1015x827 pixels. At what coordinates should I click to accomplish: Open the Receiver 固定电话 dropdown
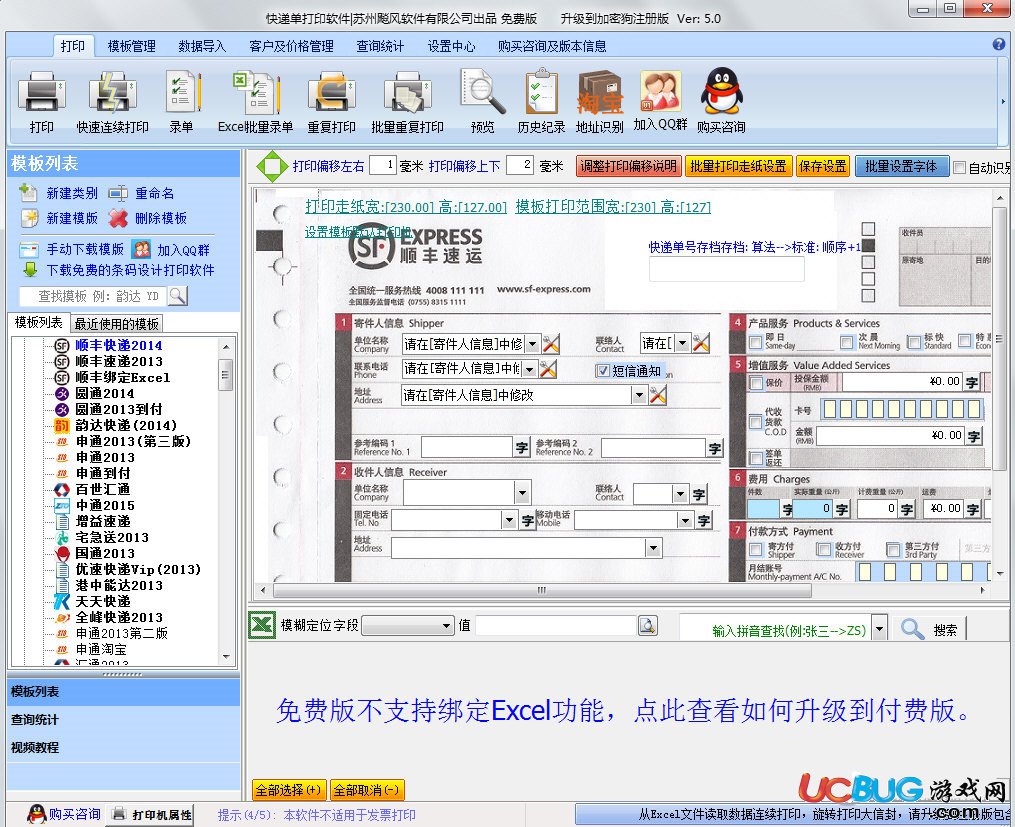(509, 520)
